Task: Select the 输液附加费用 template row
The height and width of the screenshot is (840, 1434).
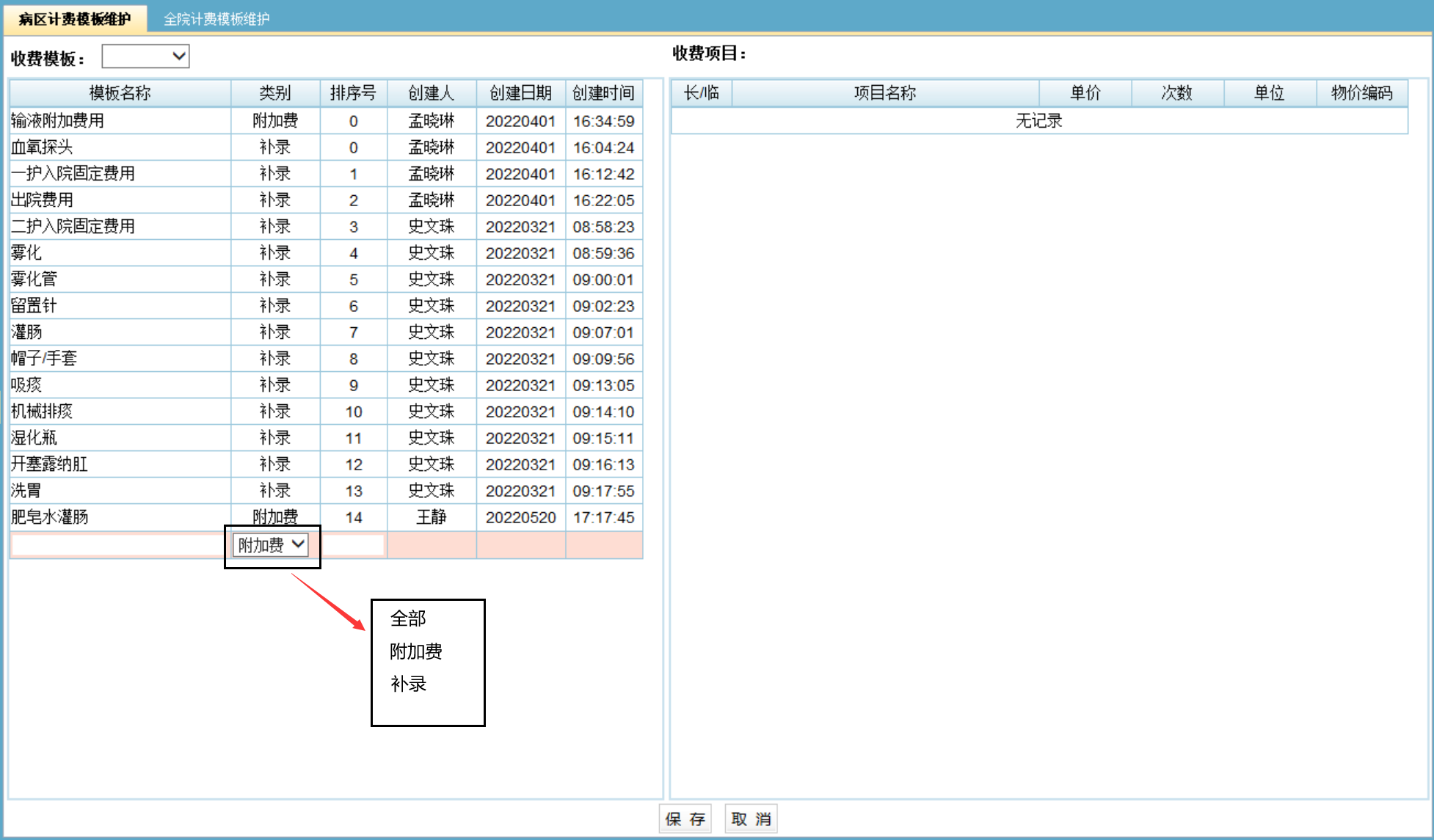Action: point(57,121)
